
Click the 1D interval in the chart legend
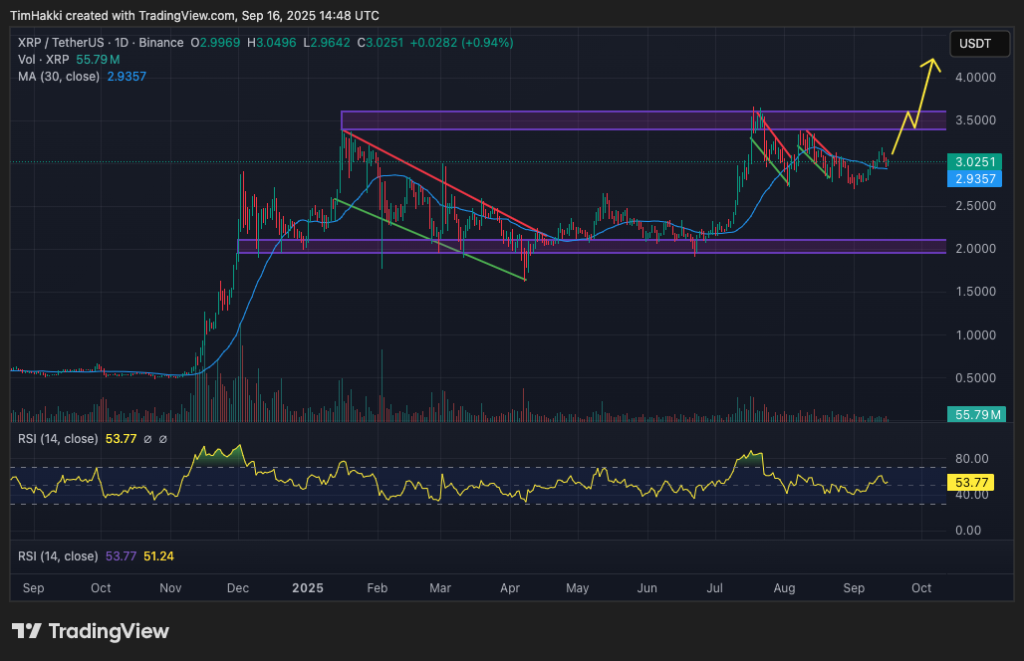(118, 42)
